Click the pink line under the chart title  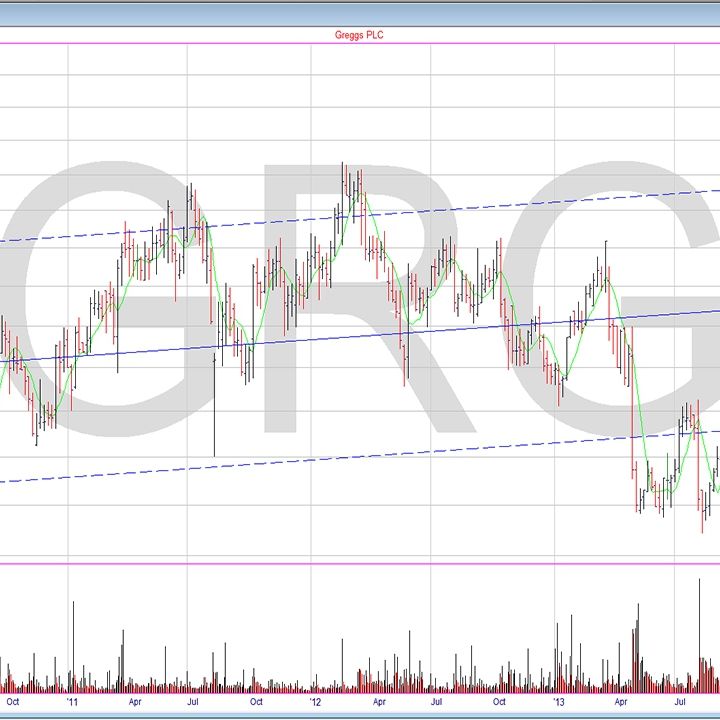360,44
